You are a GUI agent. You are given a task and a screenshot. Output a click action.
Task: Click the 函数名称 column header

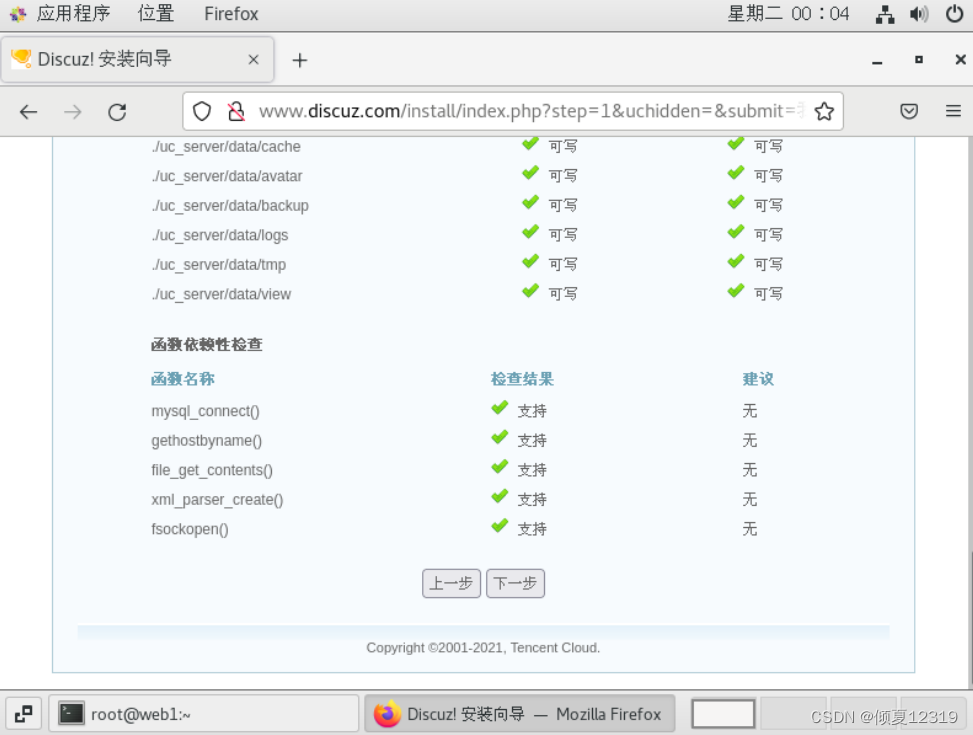point(183,379)
